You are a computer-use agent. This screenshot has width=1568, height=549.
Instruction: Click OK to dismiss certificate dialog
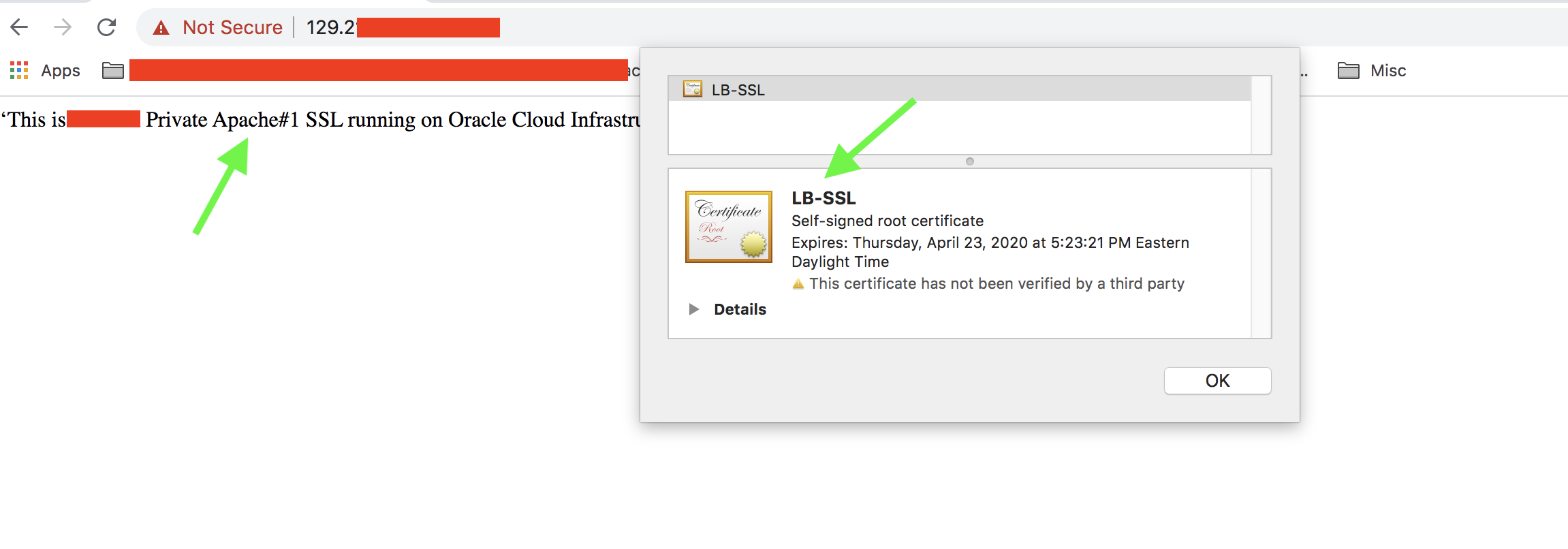[x=1217, y=381]
